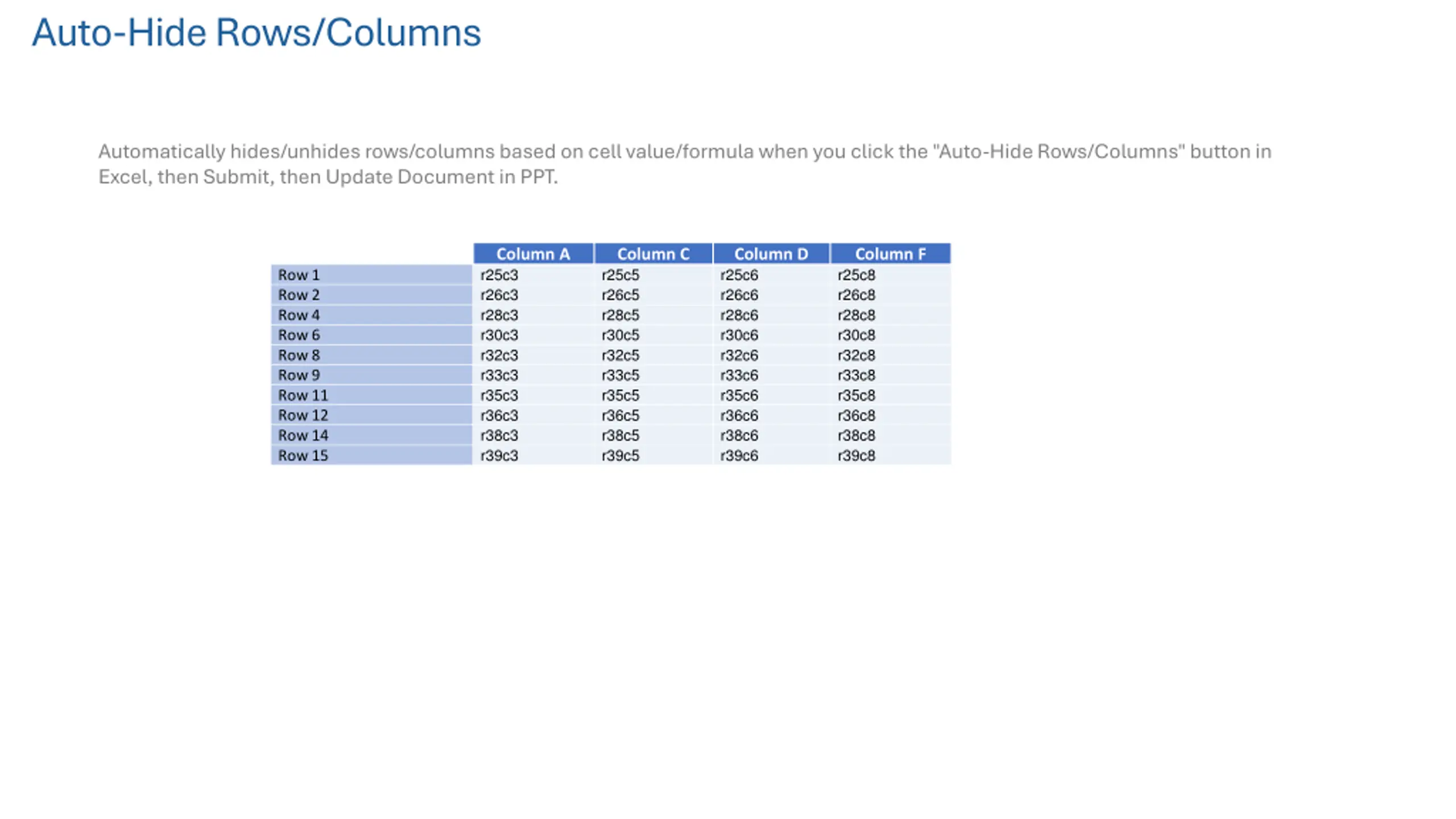This screenshot has height=819, width=1456.
Task: Select the Column A header cell
Action: [x=533, y=254]
